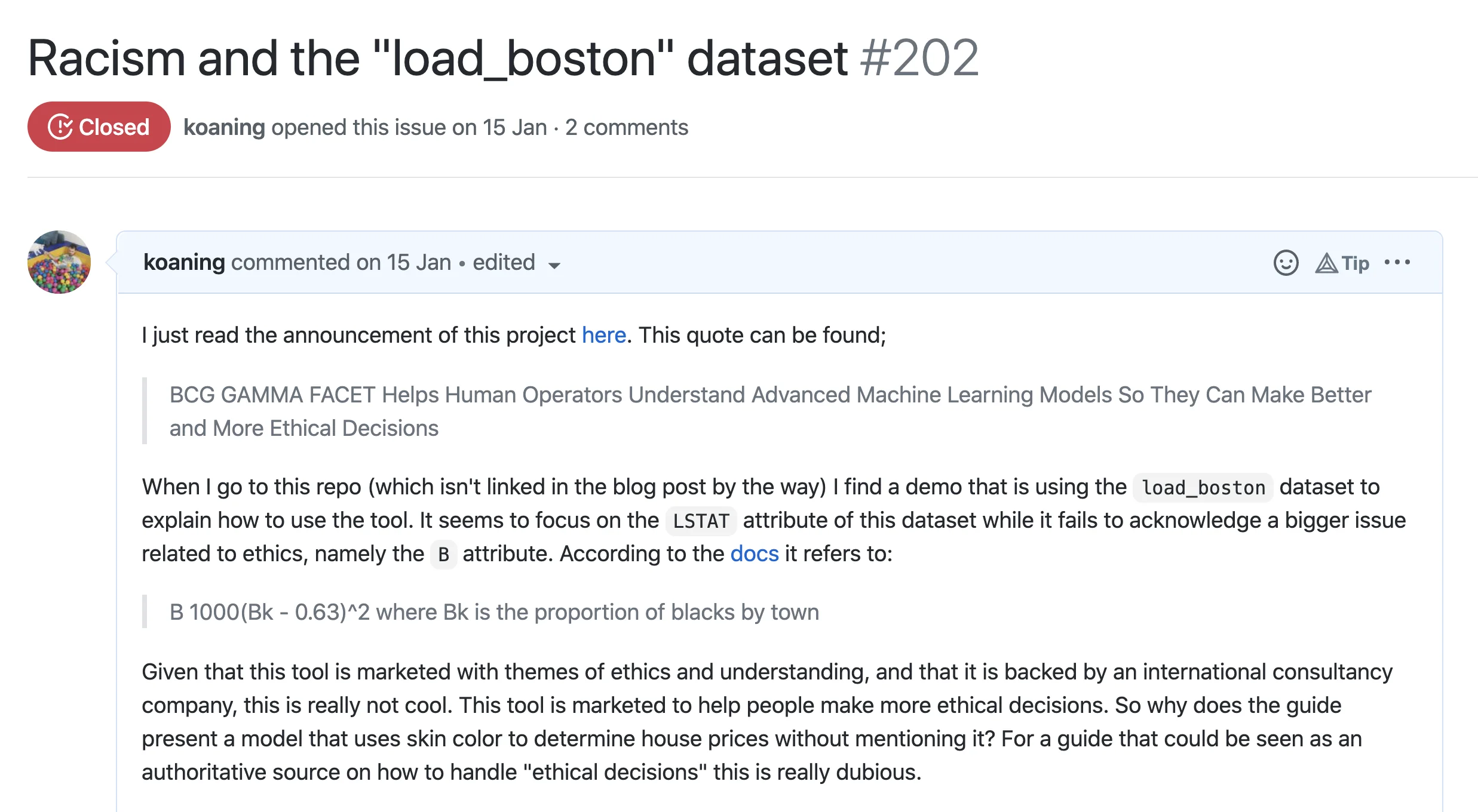The width and height of the screenshot is (1478, 812).
Task: Open the three-dot comment options menu
Action: coord(1397,262)
